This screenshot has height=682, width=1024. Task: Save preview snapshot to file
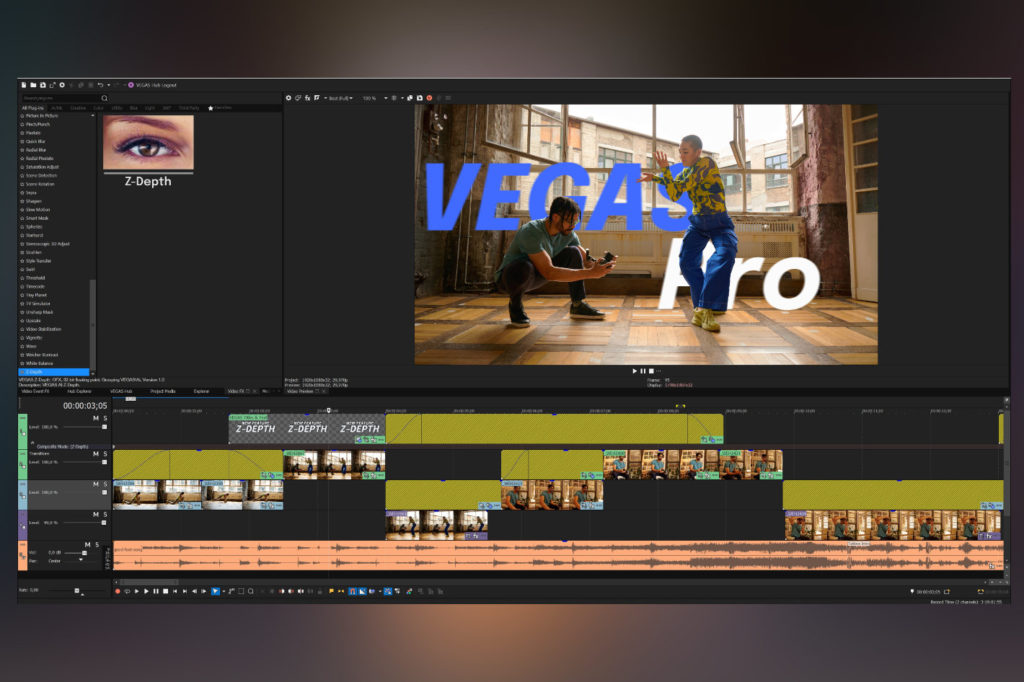tap(419, 98)
